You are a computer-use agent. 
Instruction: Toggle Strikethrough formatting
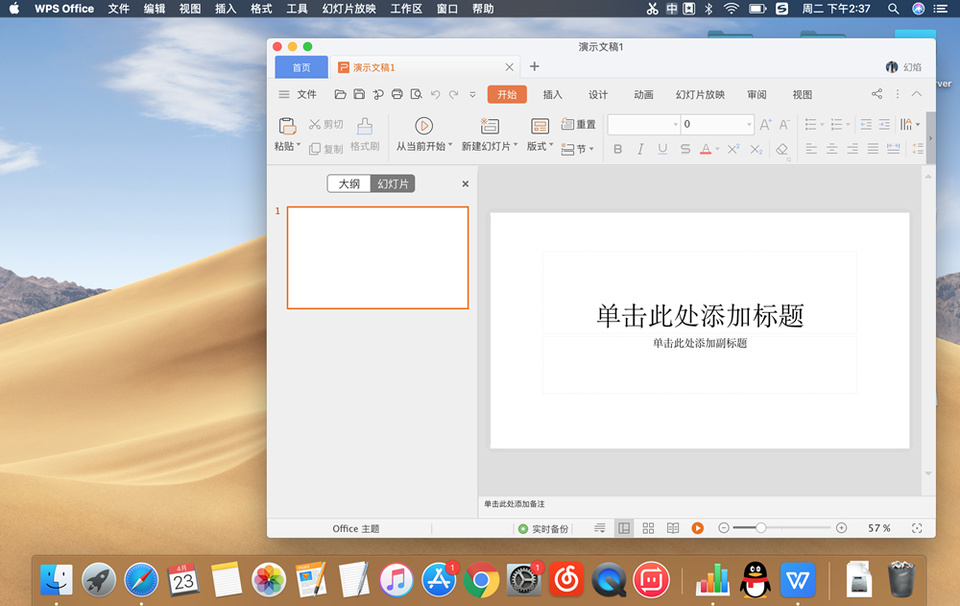tap(685, 149)
